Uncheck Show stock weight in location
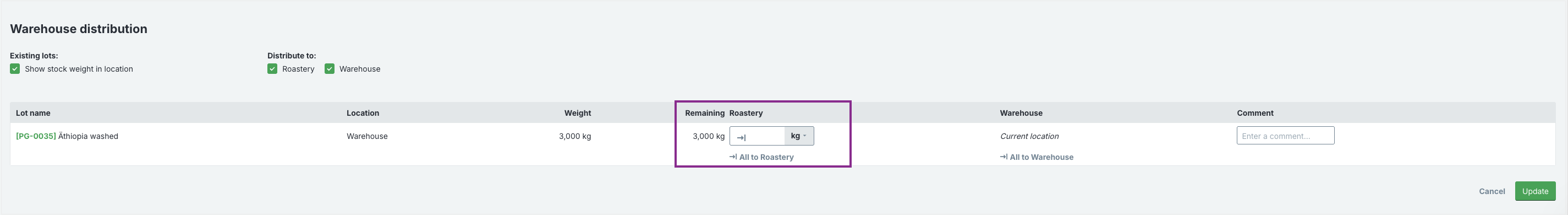The width and height of the screenshot is (1568, 215). pos(15,69)
